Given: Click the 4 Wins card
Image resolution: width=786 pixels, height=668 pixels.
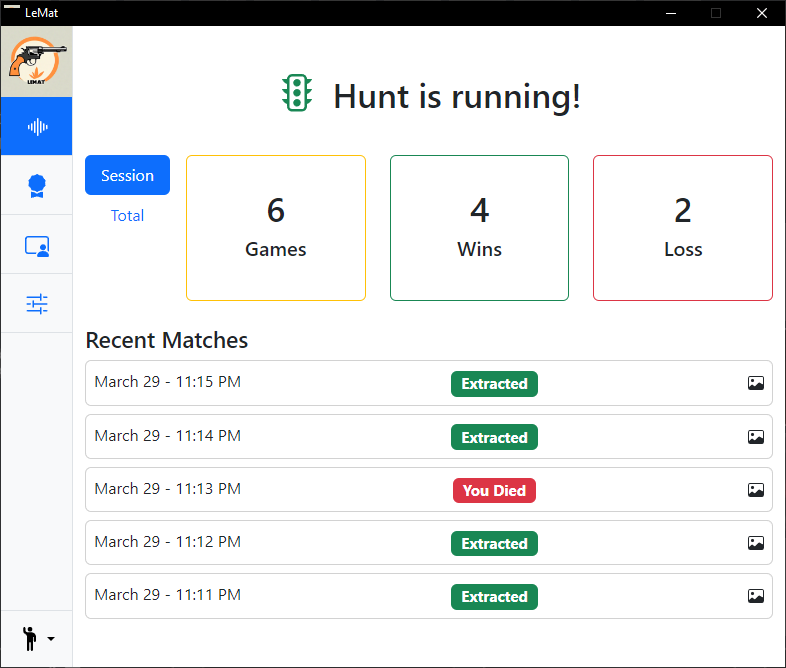Looking at the screenshot, I should tap(479, 228).
